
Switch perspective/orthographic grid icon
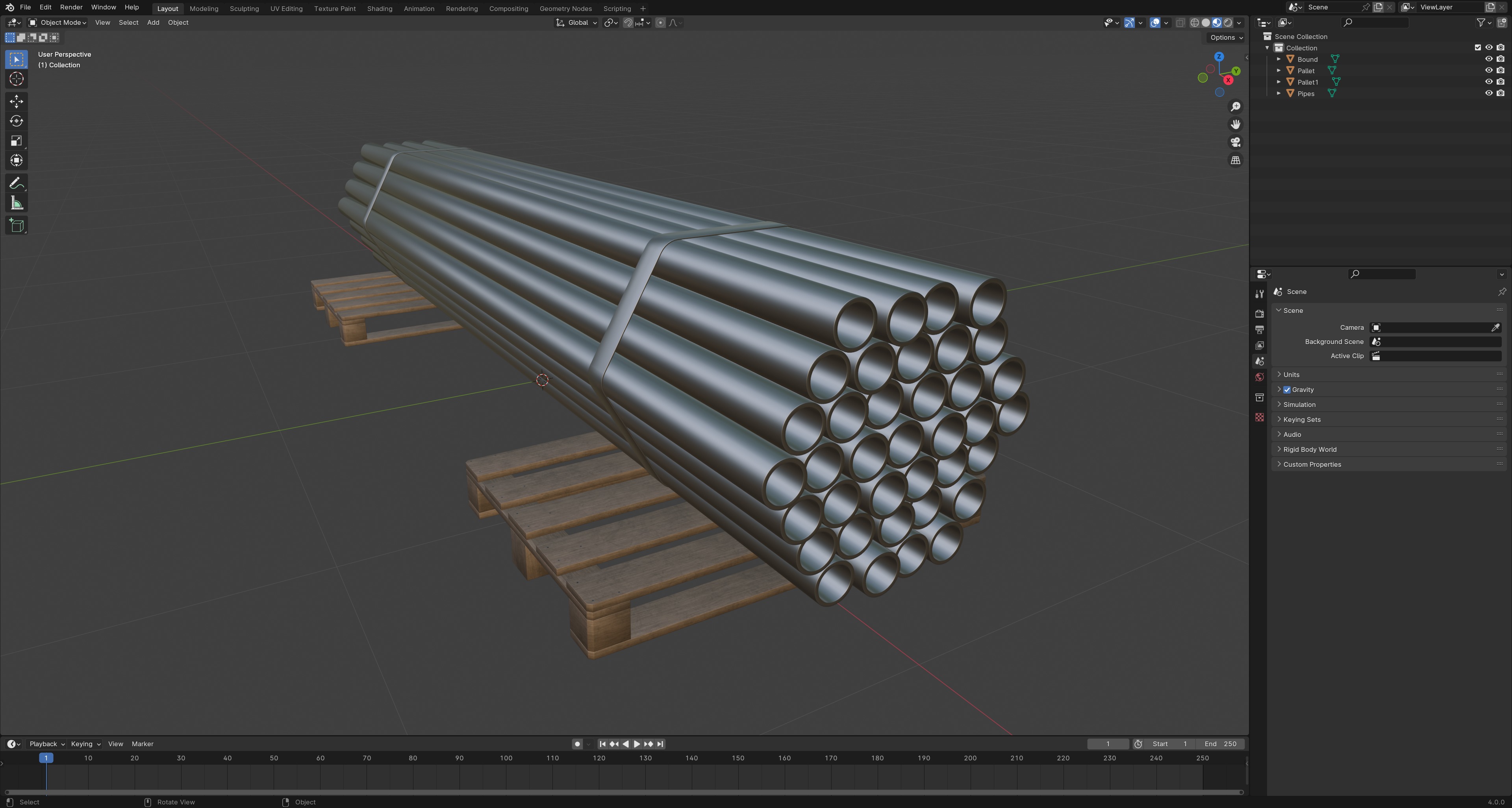1236,160
